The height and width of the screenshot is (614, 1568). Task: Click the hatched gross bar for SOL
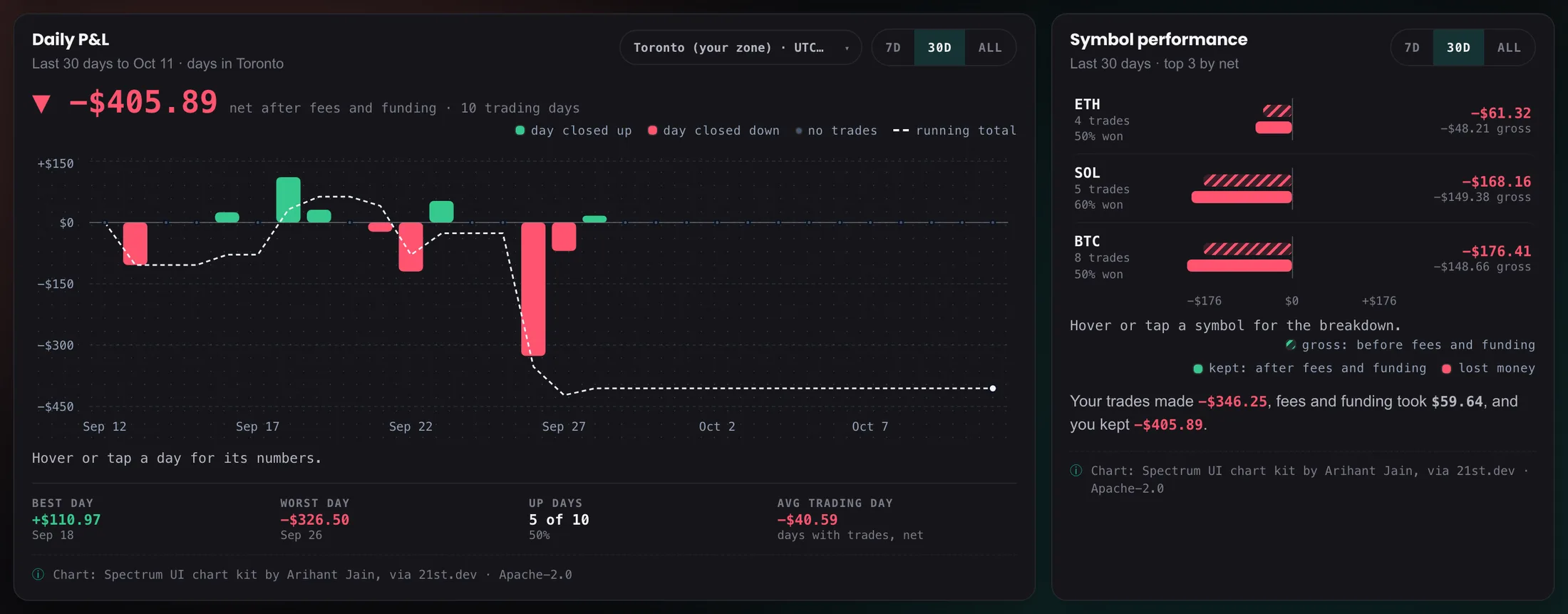coord(1248,180)
